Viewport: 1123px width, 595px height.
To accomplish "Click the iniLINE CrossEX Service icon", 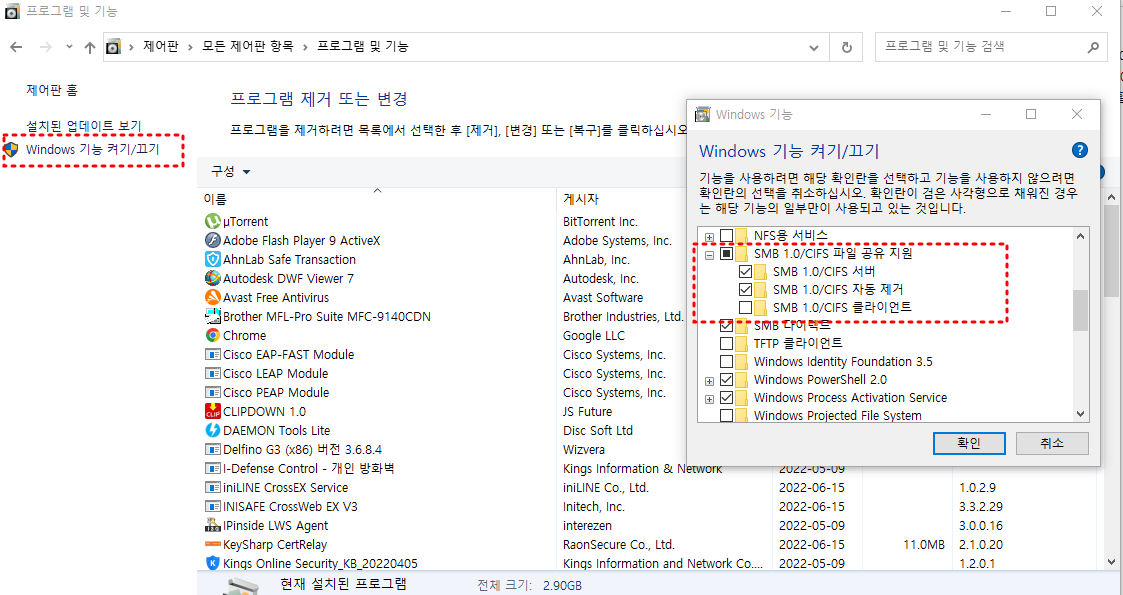I will click(x=213, y=488).
